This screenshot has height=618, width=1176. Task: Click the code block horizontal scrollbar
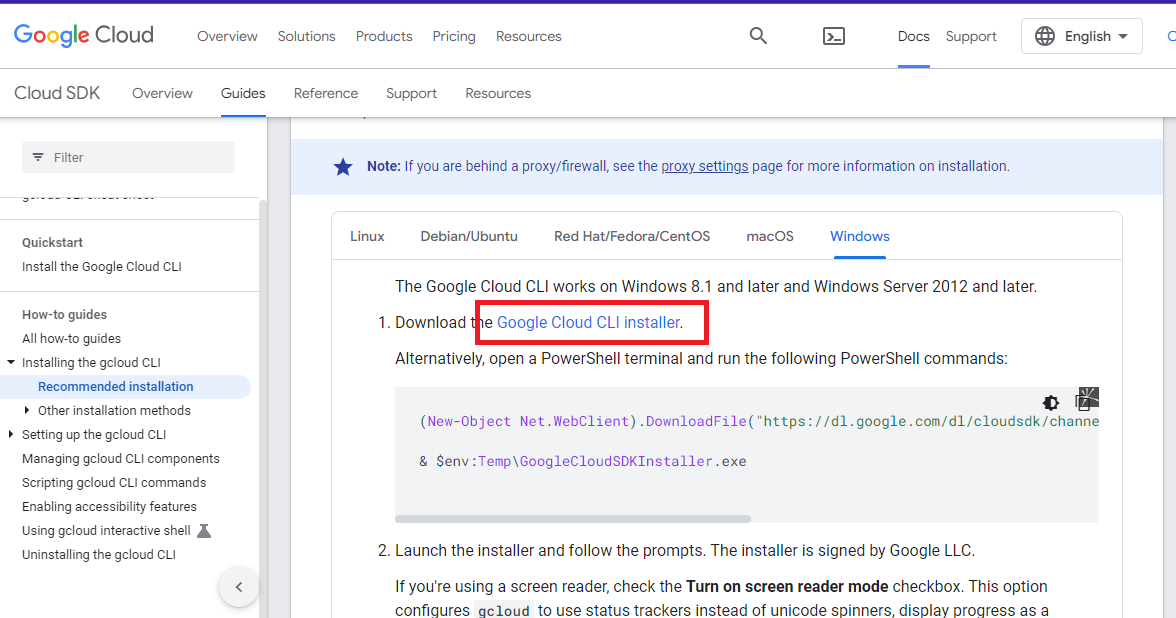tap(573, 519)
